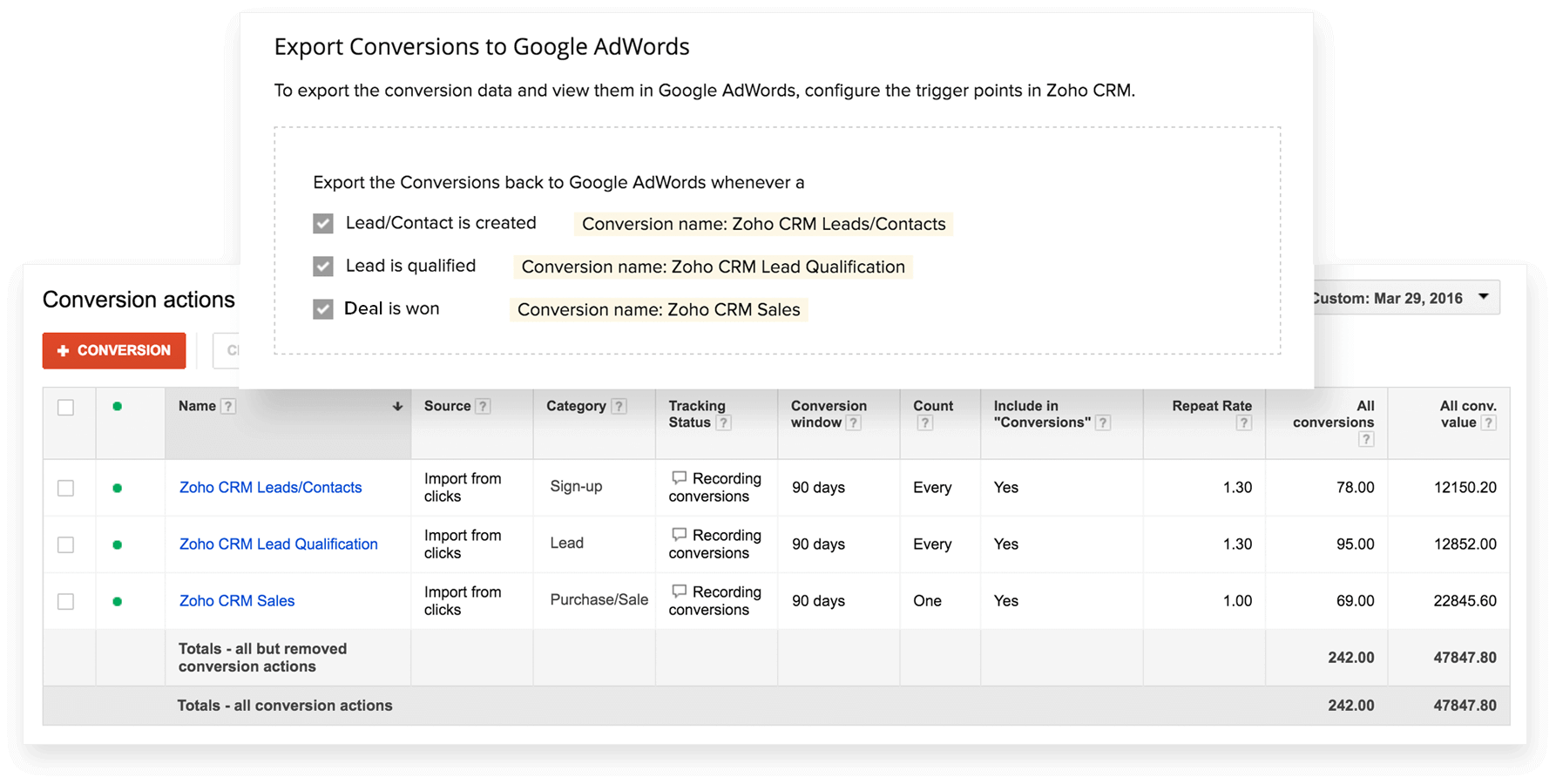Click the help icon beside Tracking Status
The image size is (1556, 784).
723,422
